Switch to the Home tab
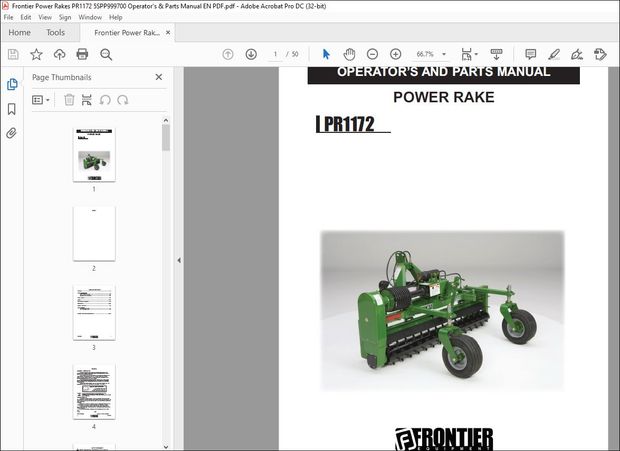The image size is (620, 451). (19, 32)
